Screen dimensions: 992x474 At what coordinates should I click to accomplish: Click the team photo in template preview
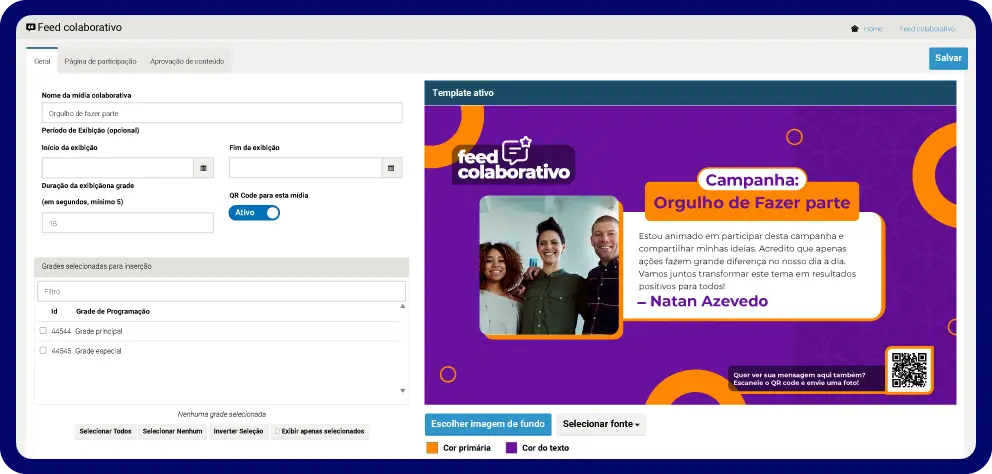(549, 265)
